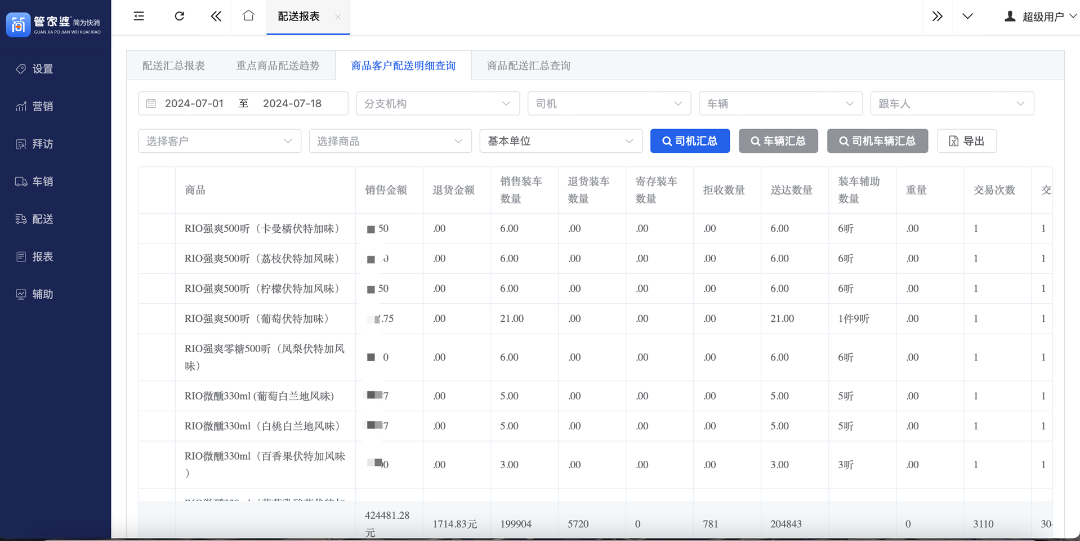The width and height of the screenshot is (1080, 541).
Task: Open the 超级用户 account menu
Action: (1035, 17)
